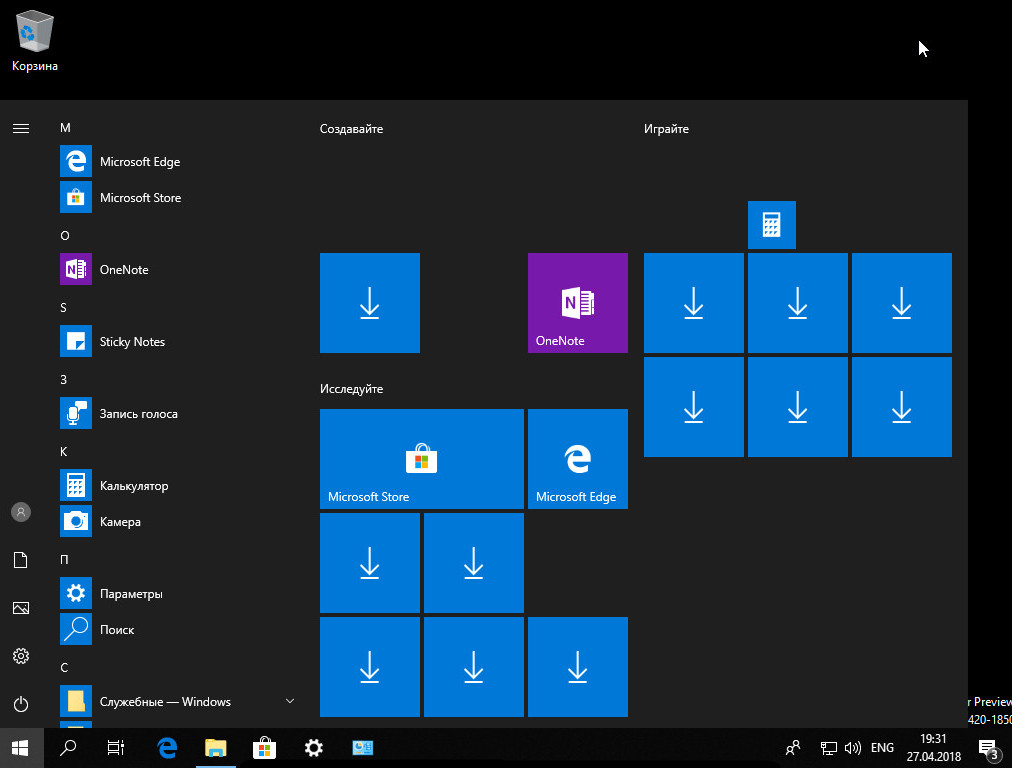Open the network status tray icon

(828, 748)
